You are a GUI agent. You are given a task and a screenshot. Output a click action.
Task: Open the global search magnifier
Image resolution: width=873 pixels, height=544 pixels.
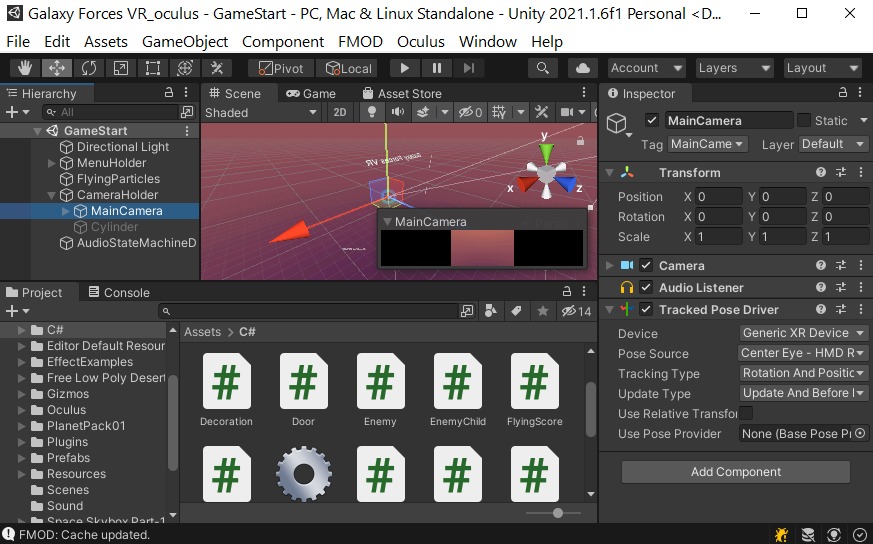(x=542, y=68)
